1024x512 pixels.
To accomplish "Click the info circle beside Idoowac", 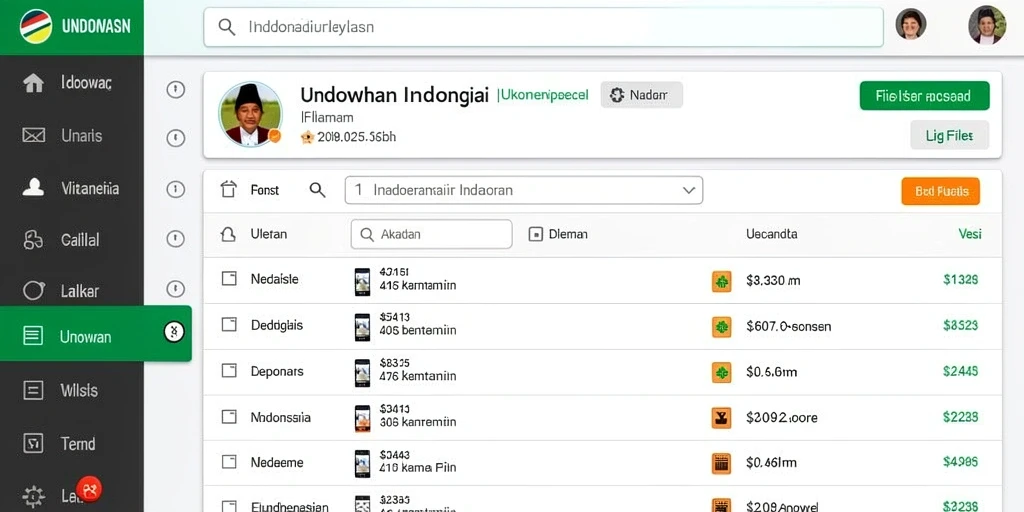I will click(x=175, y=89).
